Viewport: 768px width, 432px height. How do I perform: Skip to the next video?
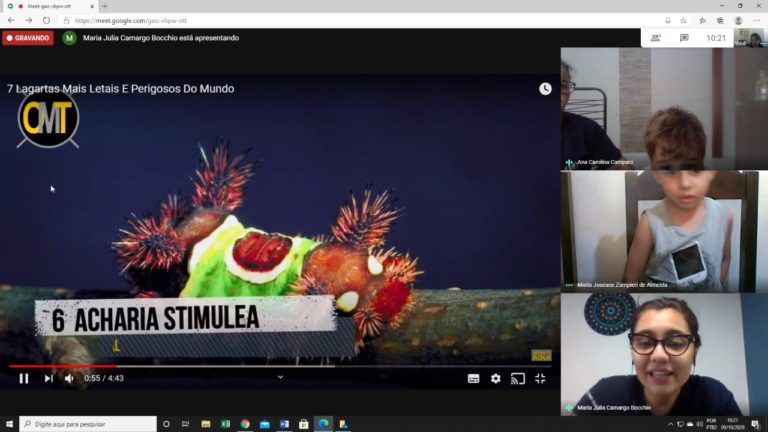tap(48, 378)
